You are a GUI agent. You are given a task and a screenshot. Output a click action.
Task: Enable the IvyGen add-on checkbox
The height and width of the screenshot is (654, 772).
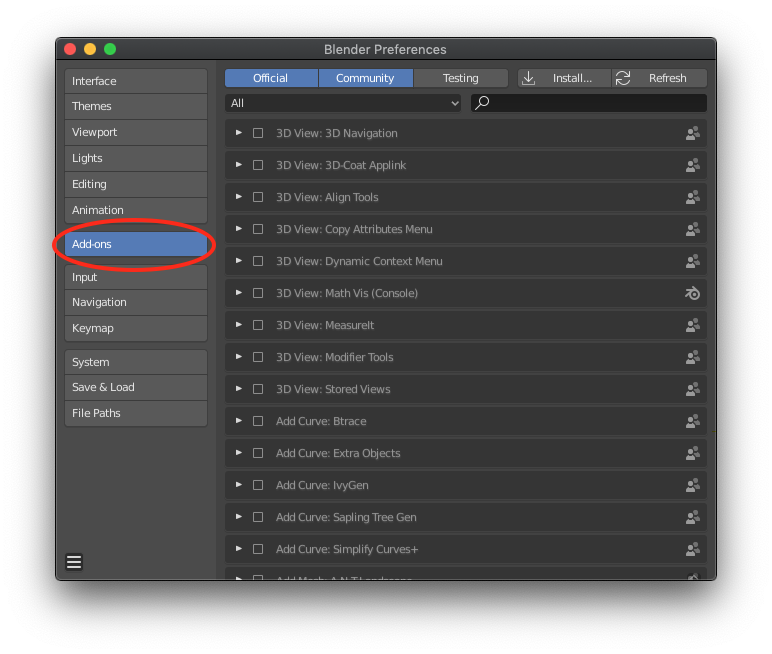[258, 485]
